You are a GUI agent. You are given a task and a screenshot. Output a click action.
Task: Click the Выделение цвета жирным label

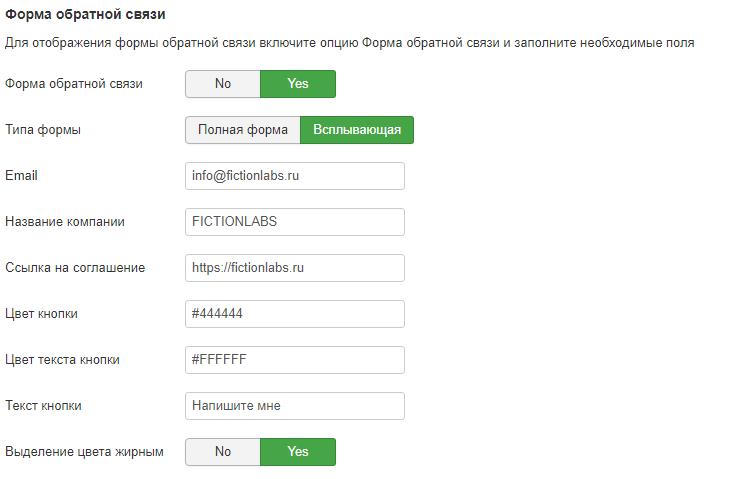(84, 452)
